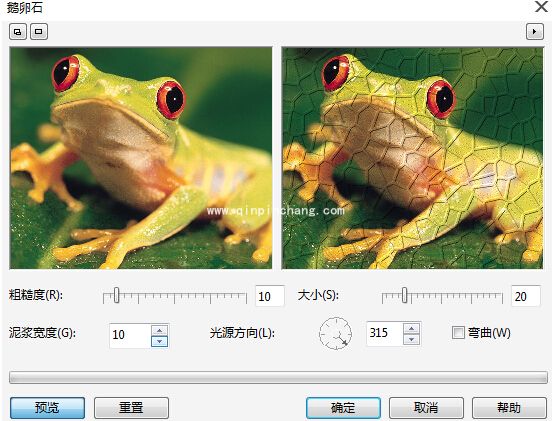Click the 预览 button
This screenshot has height=421, width=552.
tap(48, 408)
